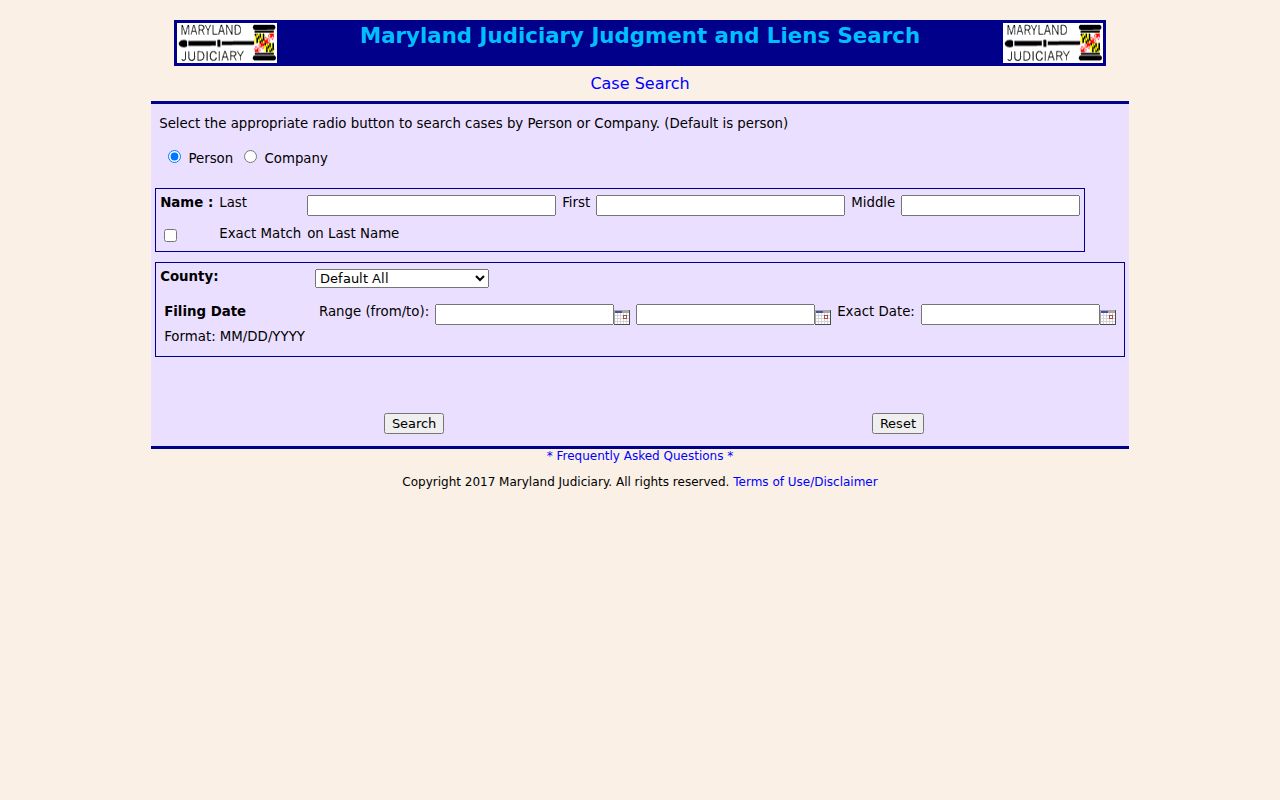
Task: Expand the County dropdown
Action: pos(402,278)
